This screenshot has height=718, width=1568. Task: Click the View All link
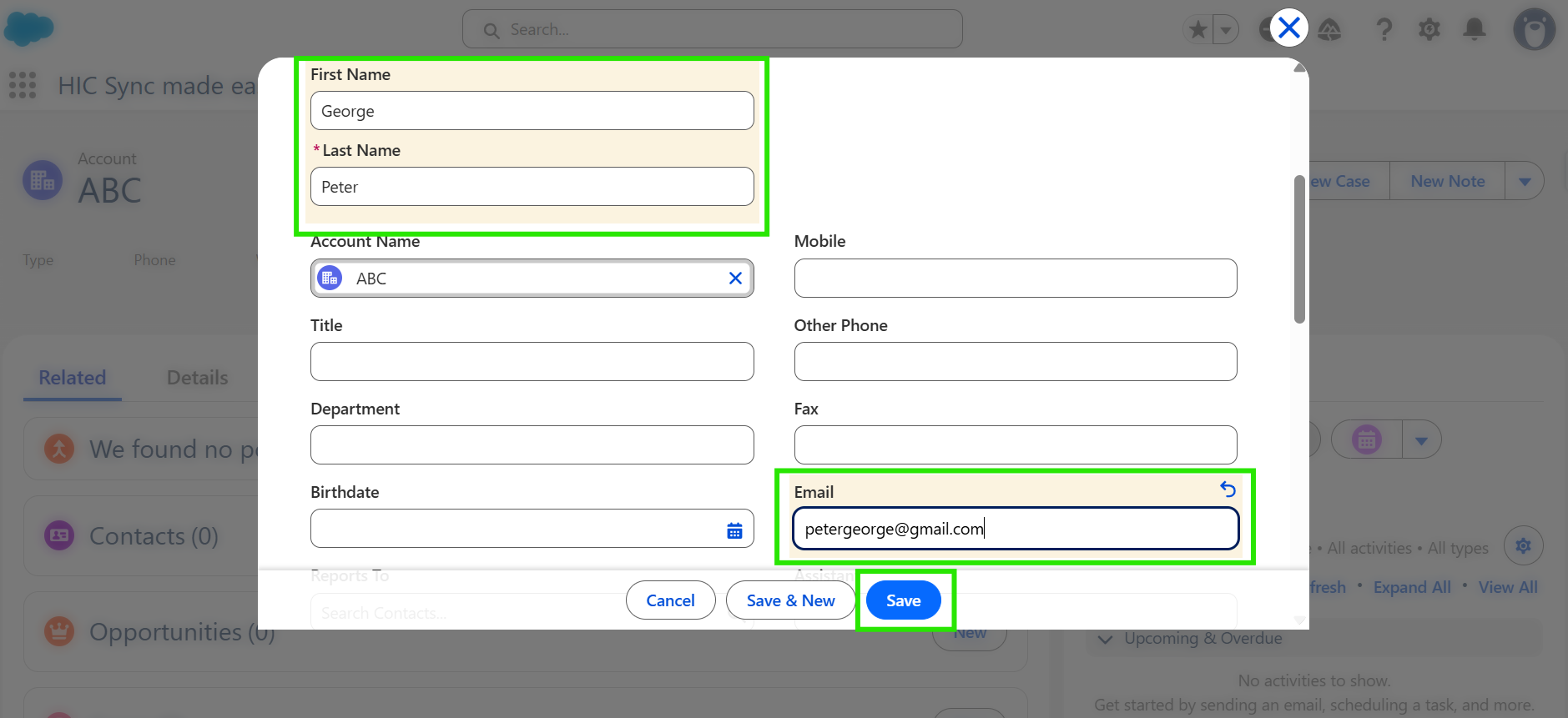[x=1508, y=587]
